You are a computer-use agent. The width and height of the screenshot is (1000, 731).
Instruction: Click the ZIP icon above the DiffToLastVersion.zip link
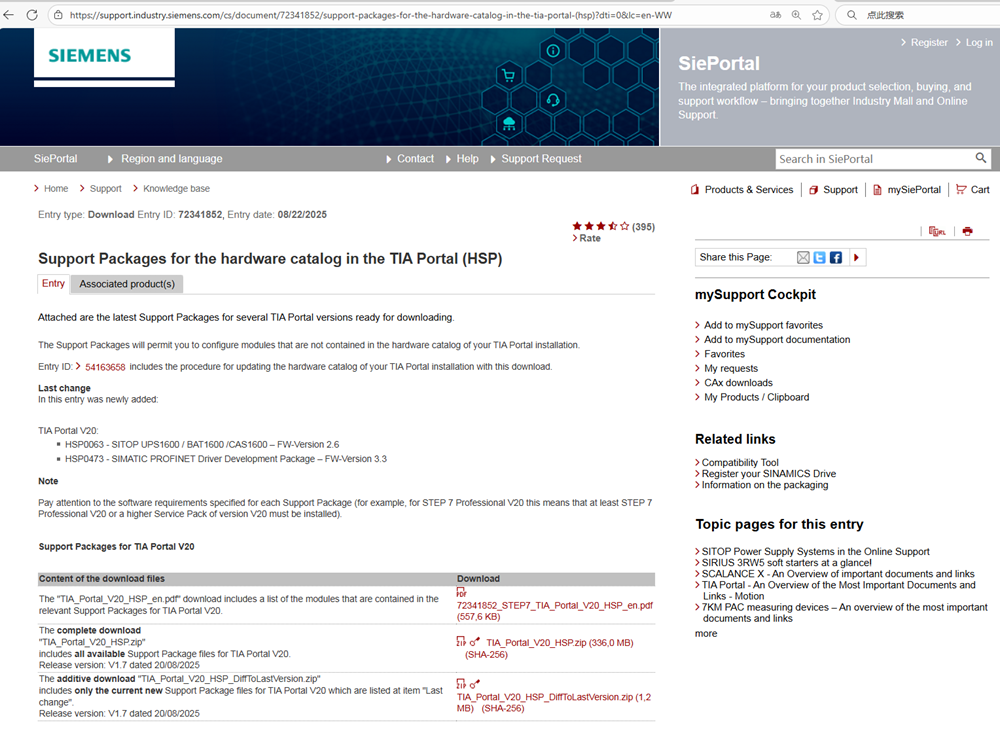pos(461,684)
